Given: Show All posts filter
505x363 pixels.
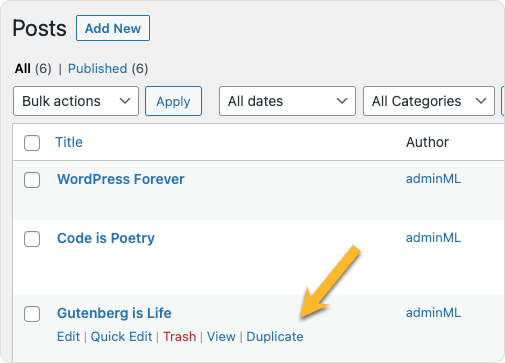Looking at the screenshot, I should click(23, 69).
